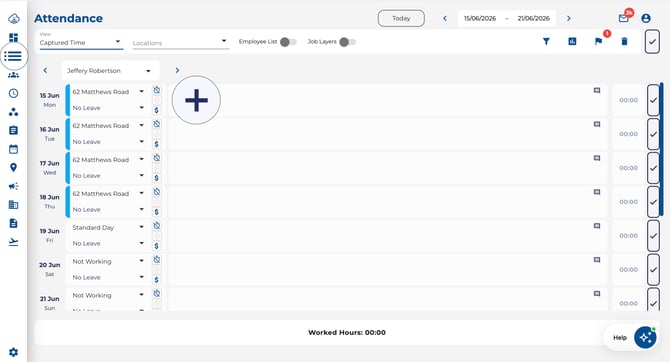Screen dimensions: 670x362
Task: Add comment on 15 Jun row
Action: pos(597,91)
